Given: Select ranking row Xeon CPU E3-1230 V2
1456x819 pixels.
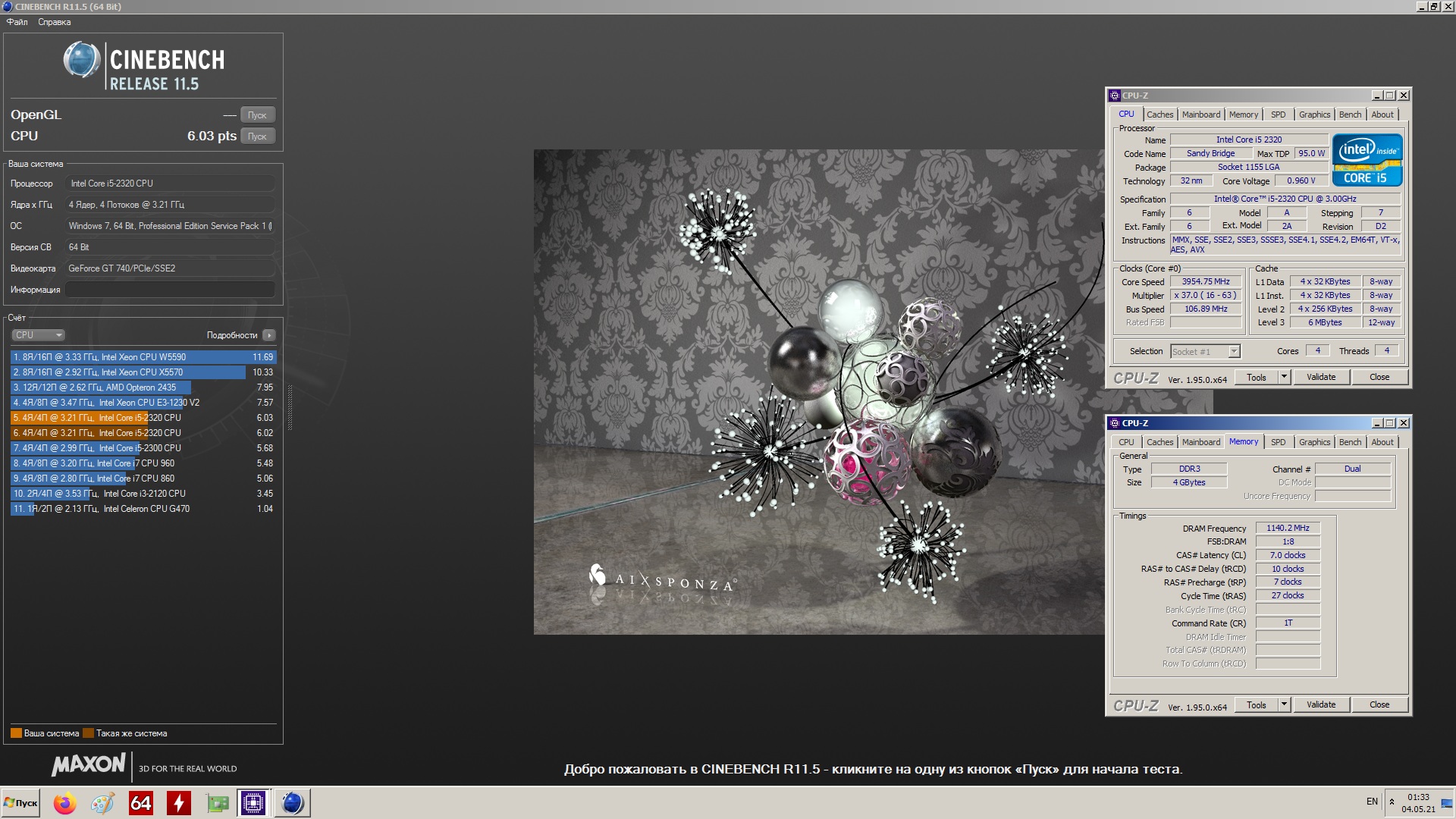Looking at the screenshot, I should coord(143,403).
